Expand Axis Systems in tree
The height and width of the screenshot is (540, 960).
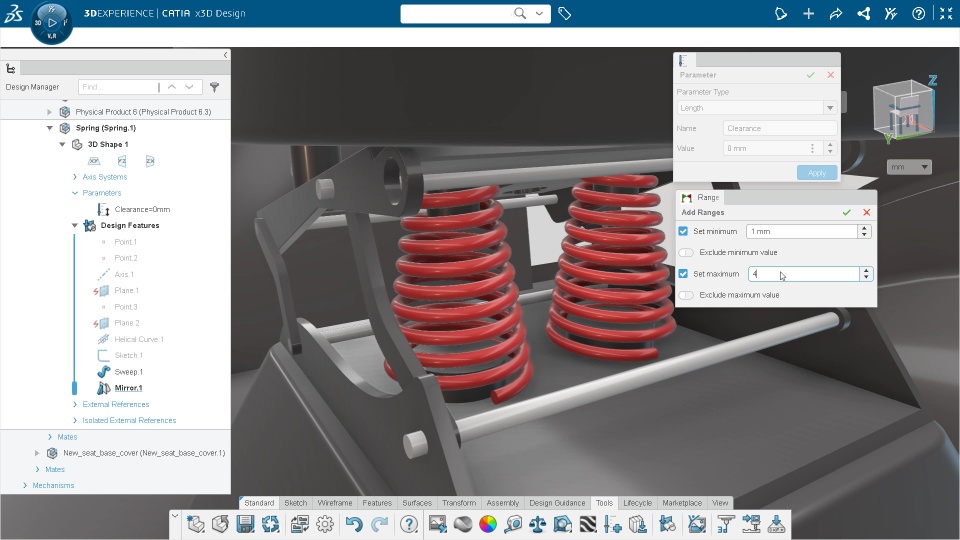pos(75,177)
